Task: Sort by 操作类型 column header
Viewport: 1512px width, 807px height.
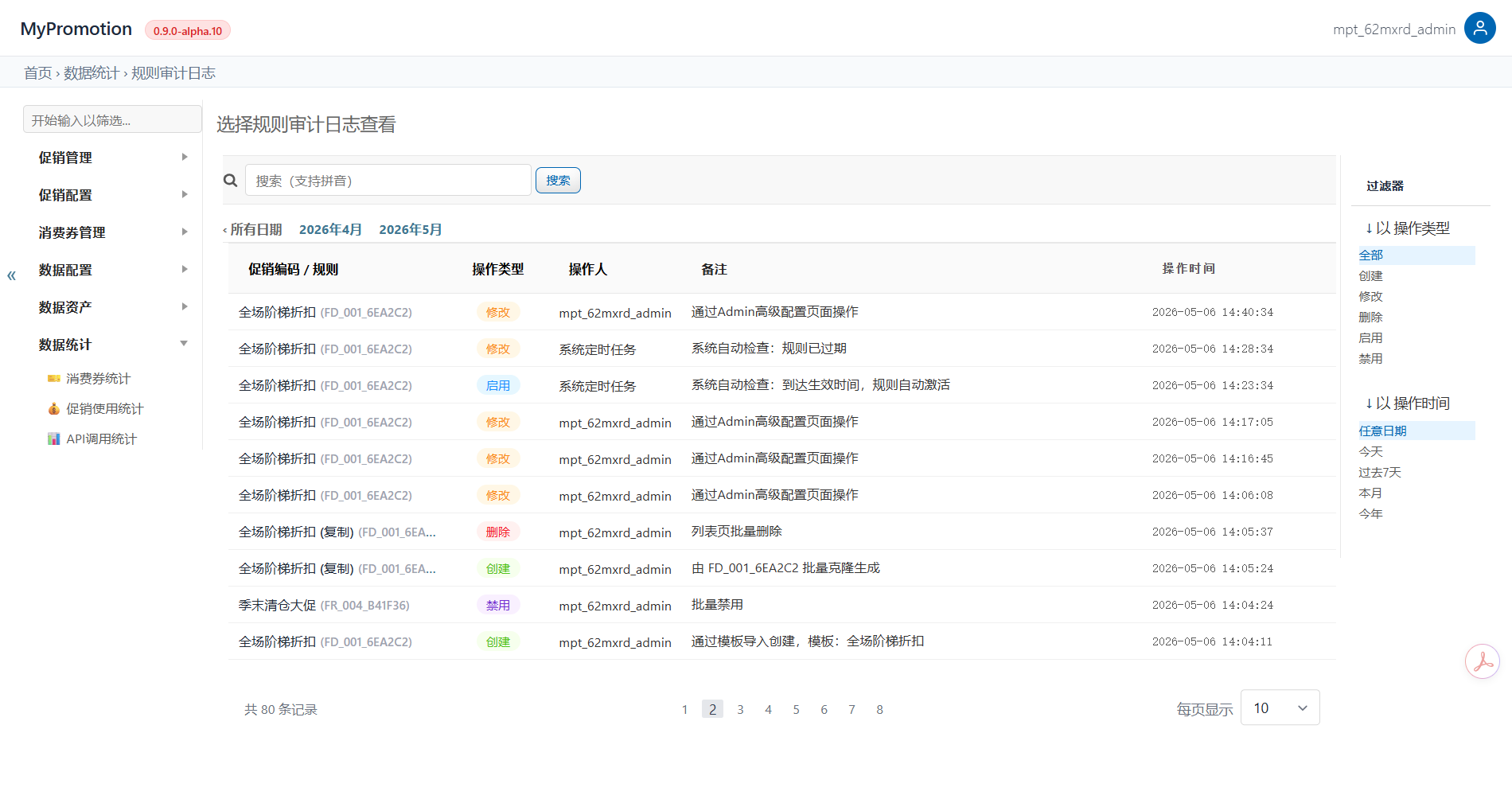Action: 498,270
